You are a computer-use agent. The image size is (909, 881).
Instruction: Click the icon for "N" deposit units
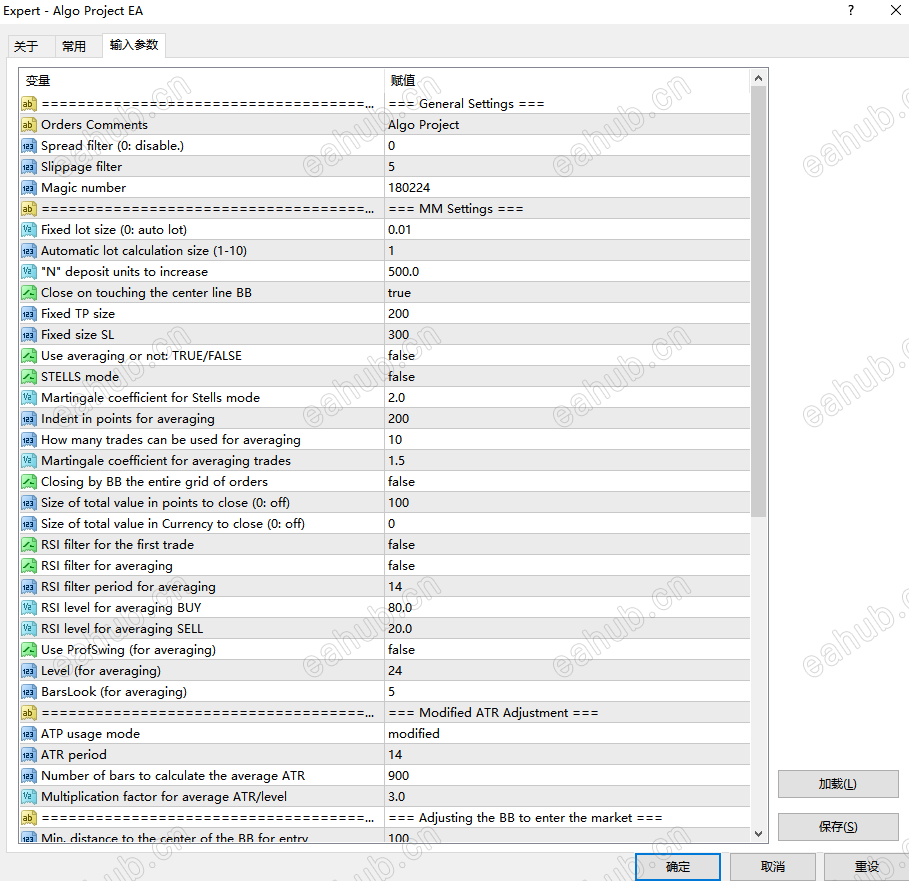(28, 272)
